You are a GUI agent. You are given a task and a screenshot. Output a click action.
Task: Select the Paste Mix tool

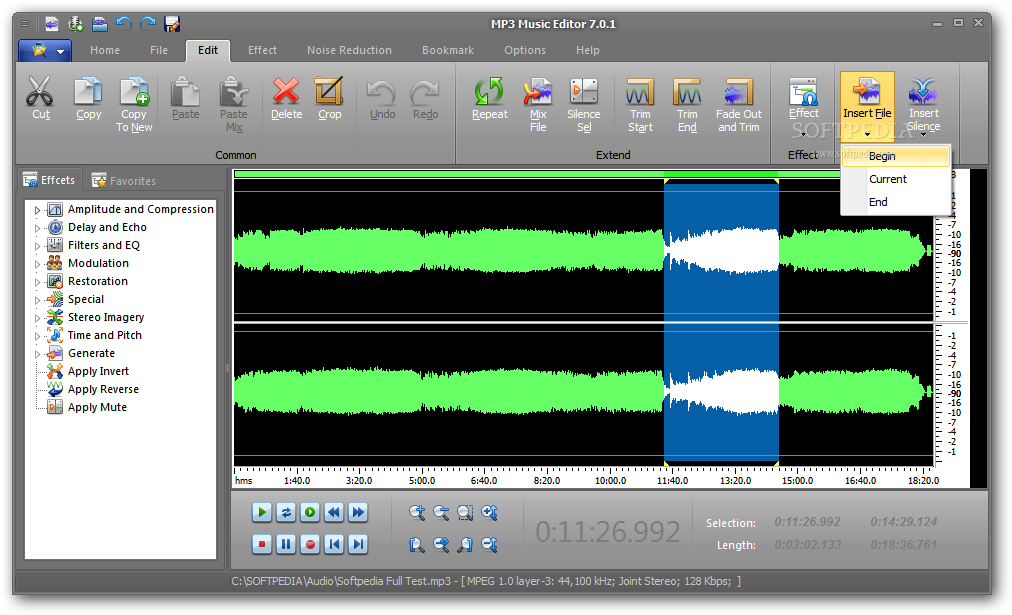(x=234, y=104)
